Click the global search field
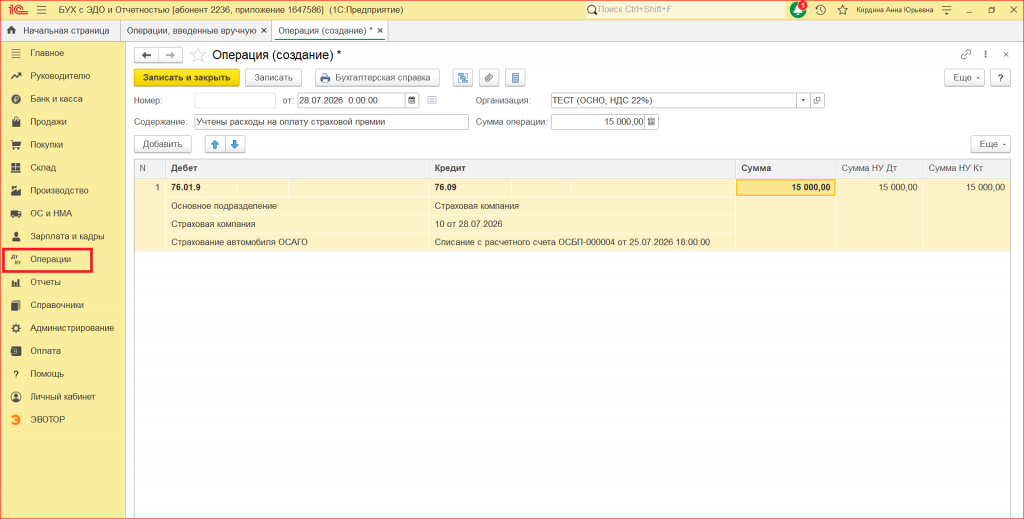 [x=686, y=10]
